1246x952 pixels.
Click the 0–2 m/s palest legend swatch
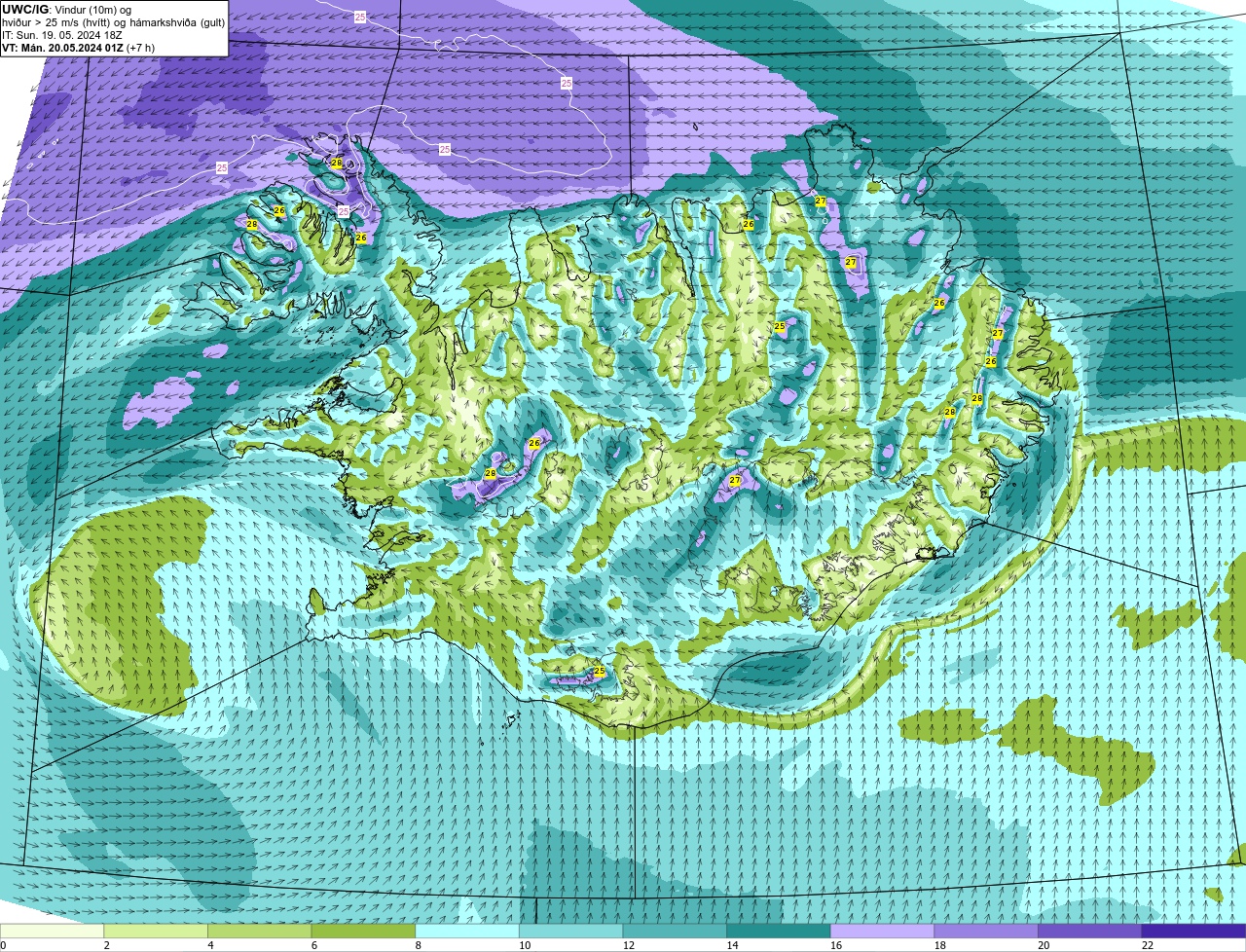52,932
